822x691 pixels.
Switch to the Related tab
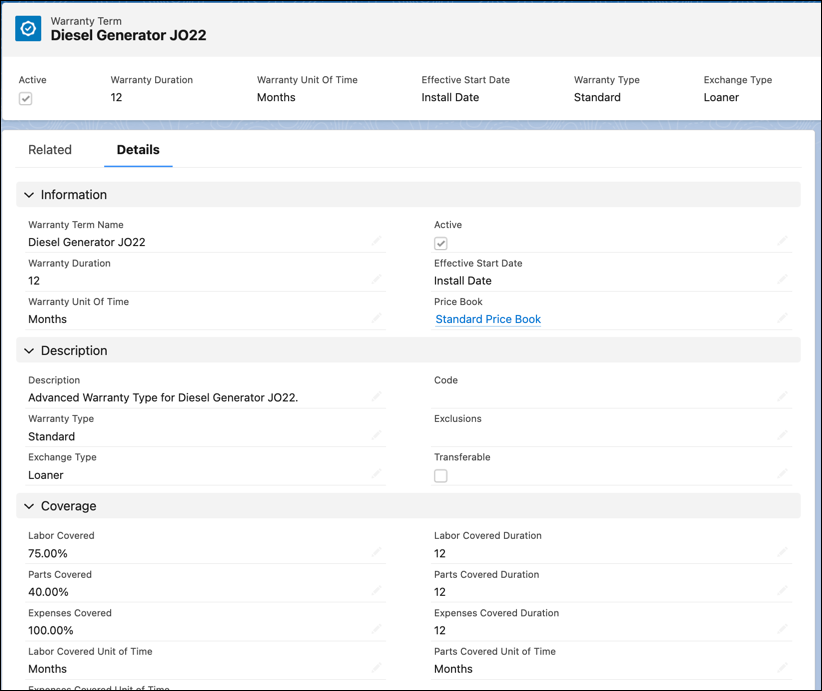[50, 149]
